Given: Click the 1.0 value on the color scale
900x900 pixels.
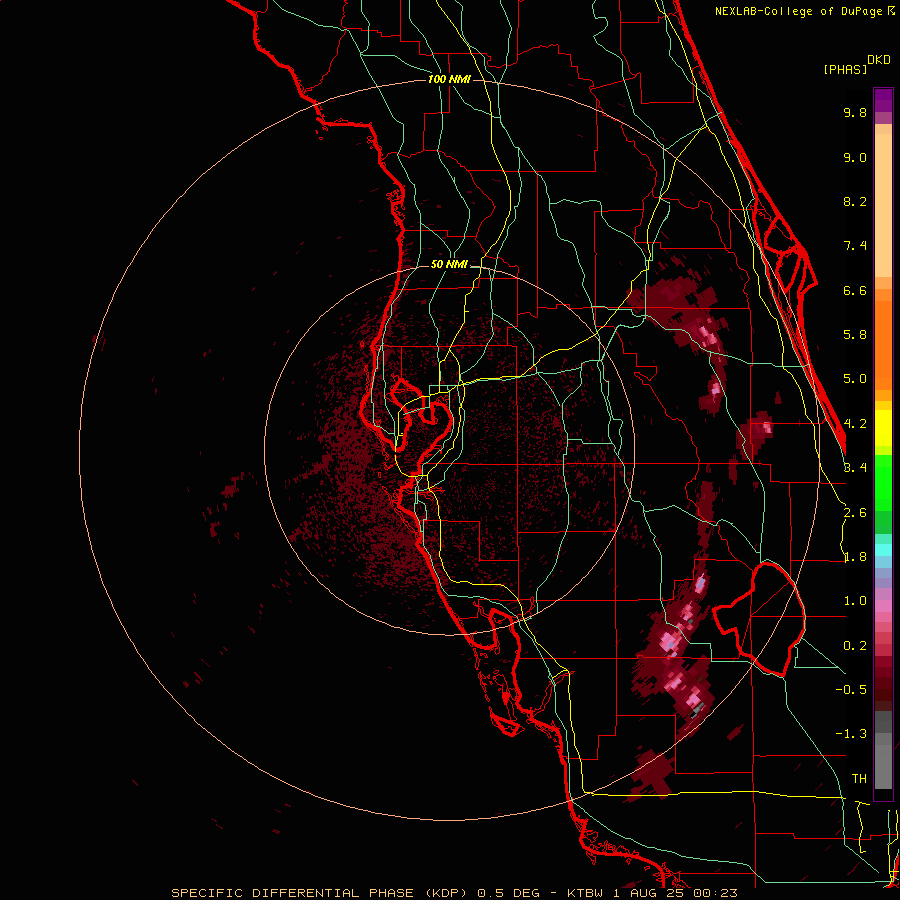Looking at the screenshot, I should click(x=855, y=601).
